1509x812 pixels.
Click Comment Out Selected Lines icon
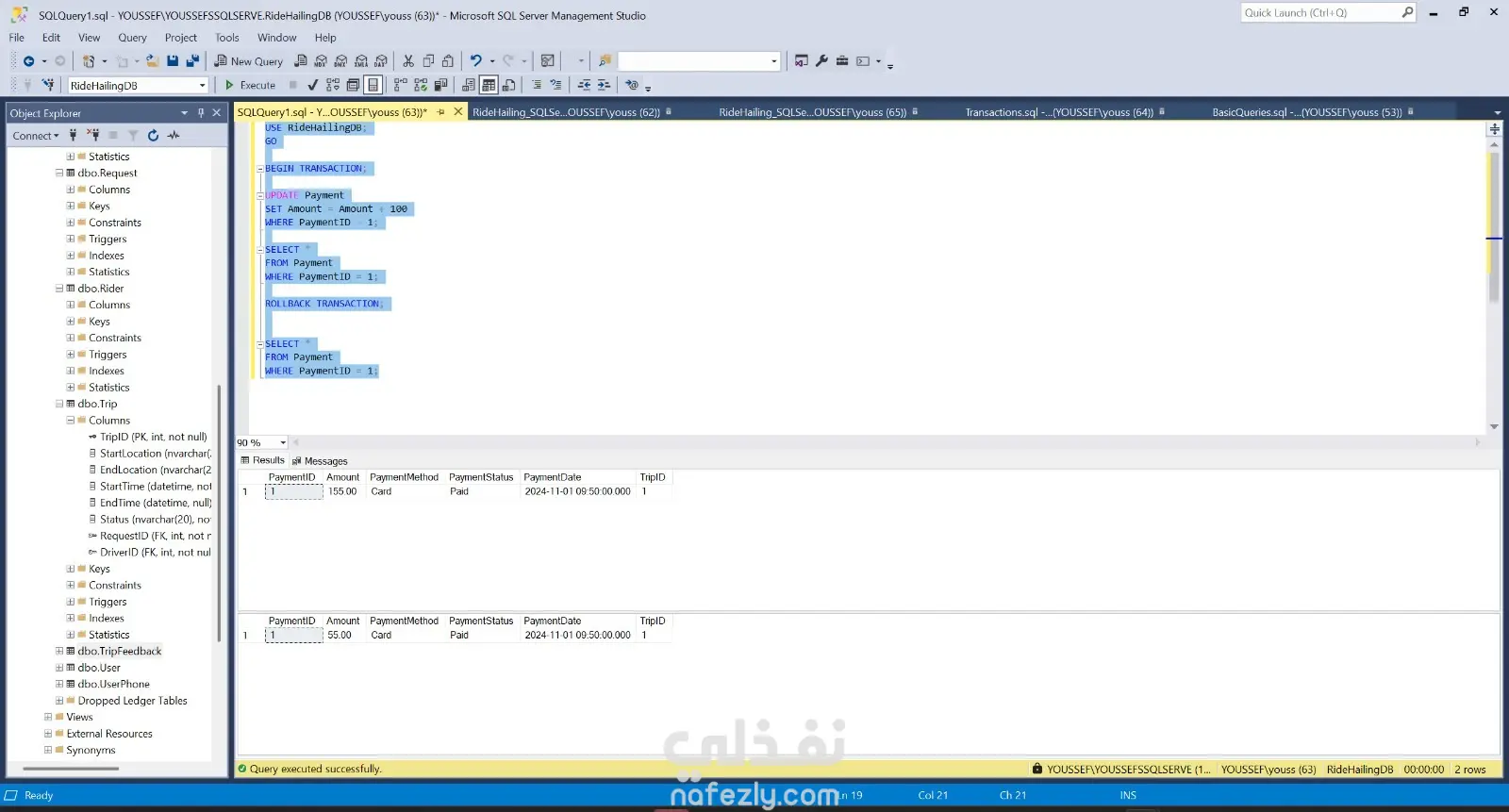tap(537, 85)
